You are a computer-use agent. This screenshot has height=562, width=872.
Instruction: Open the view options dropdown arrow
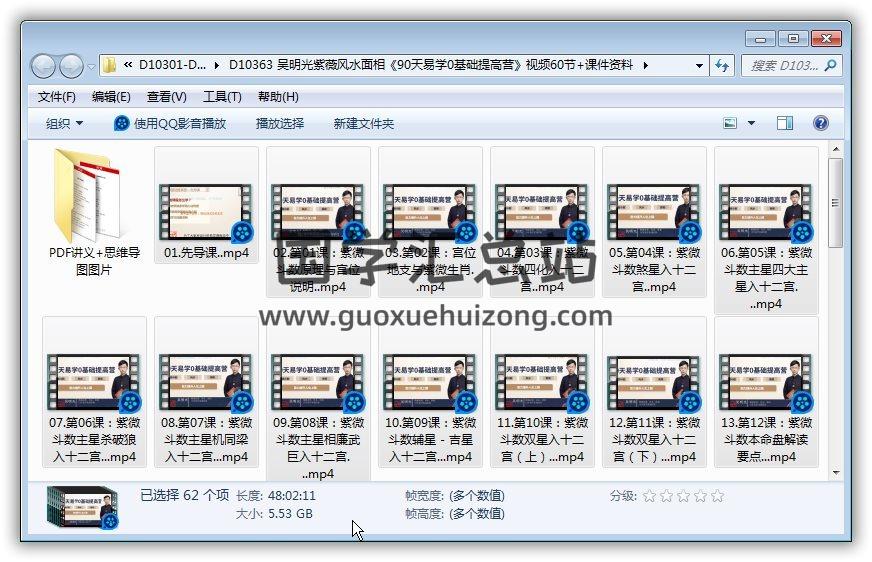pyautogui.click(x=751, y=123)
